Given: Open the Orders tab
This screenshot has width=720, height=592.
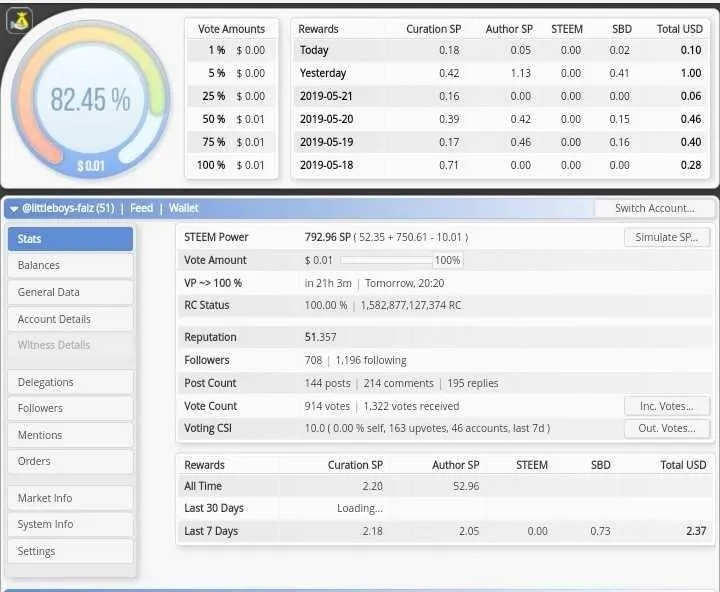Looking at the screenshot, I should tap(70, 461).
